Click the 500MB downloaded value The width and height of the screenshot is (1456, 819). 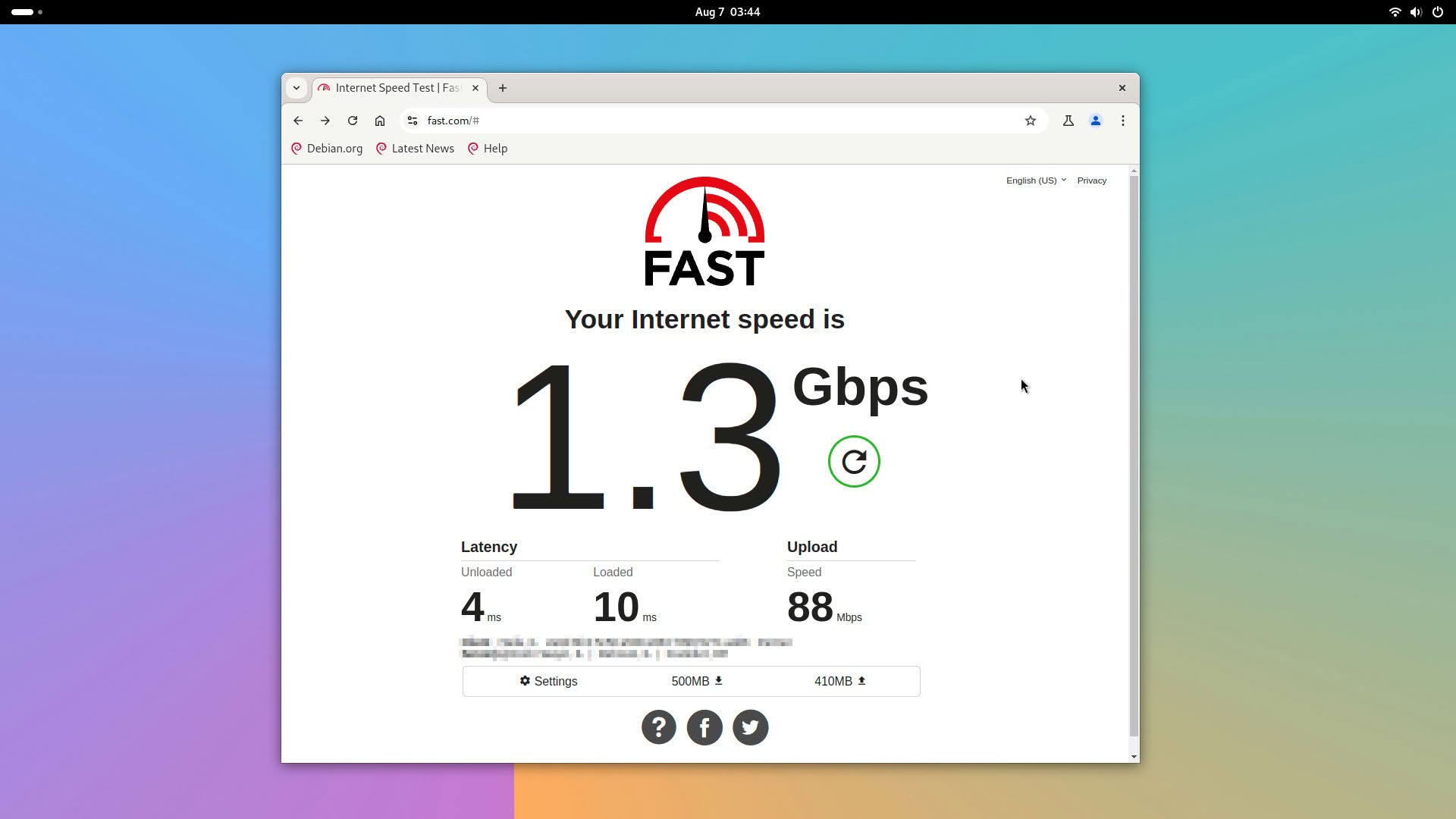[x=697, y=681]
